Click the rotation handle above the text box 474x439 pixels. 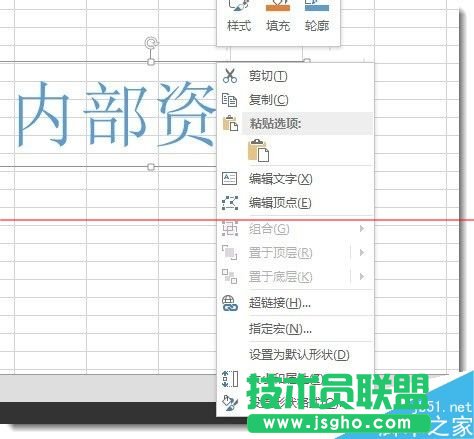tap(151, 43)
